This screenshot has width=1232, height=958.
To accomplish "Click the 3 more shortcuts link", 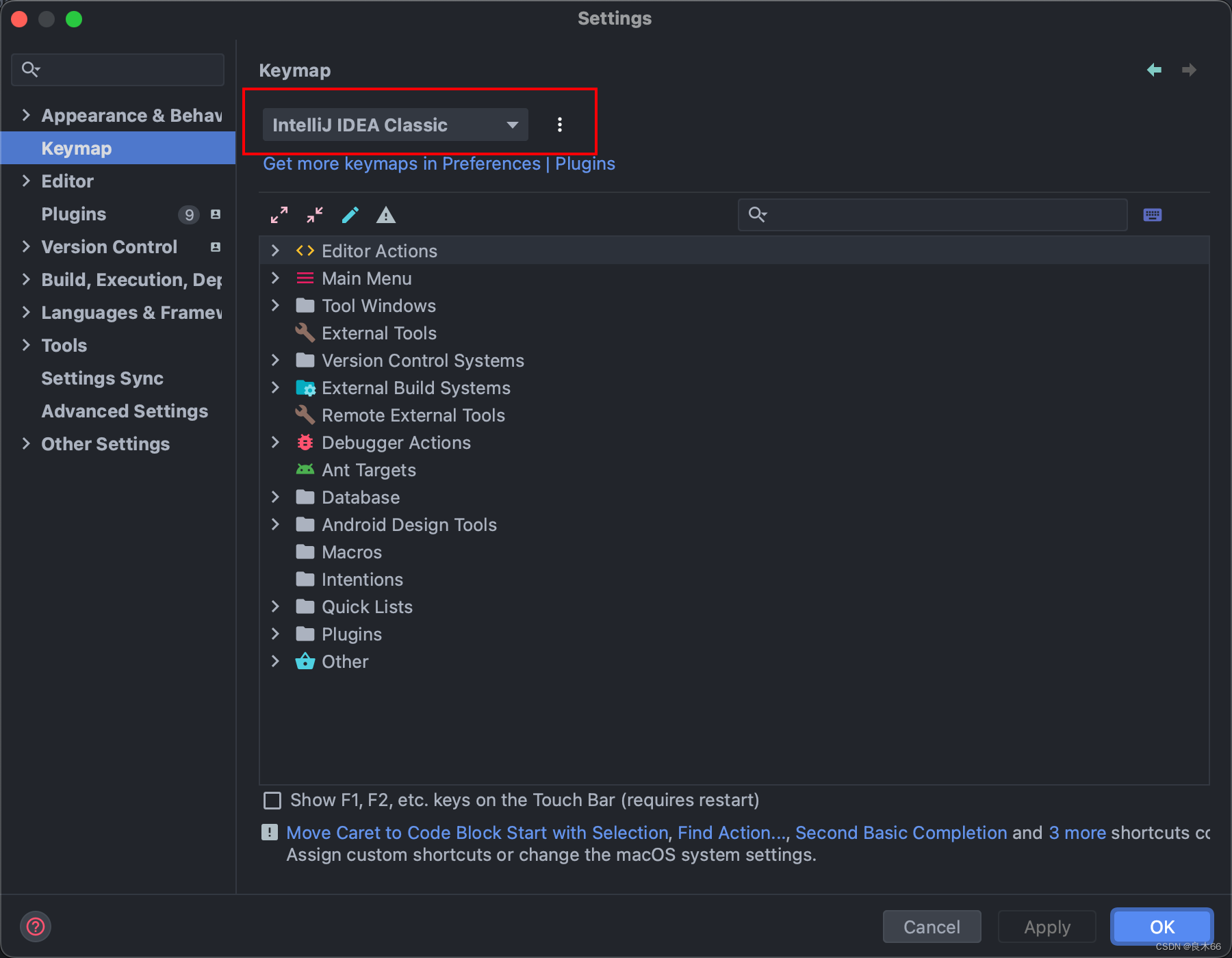I will pyautogui.click(x=1077, y=833).
